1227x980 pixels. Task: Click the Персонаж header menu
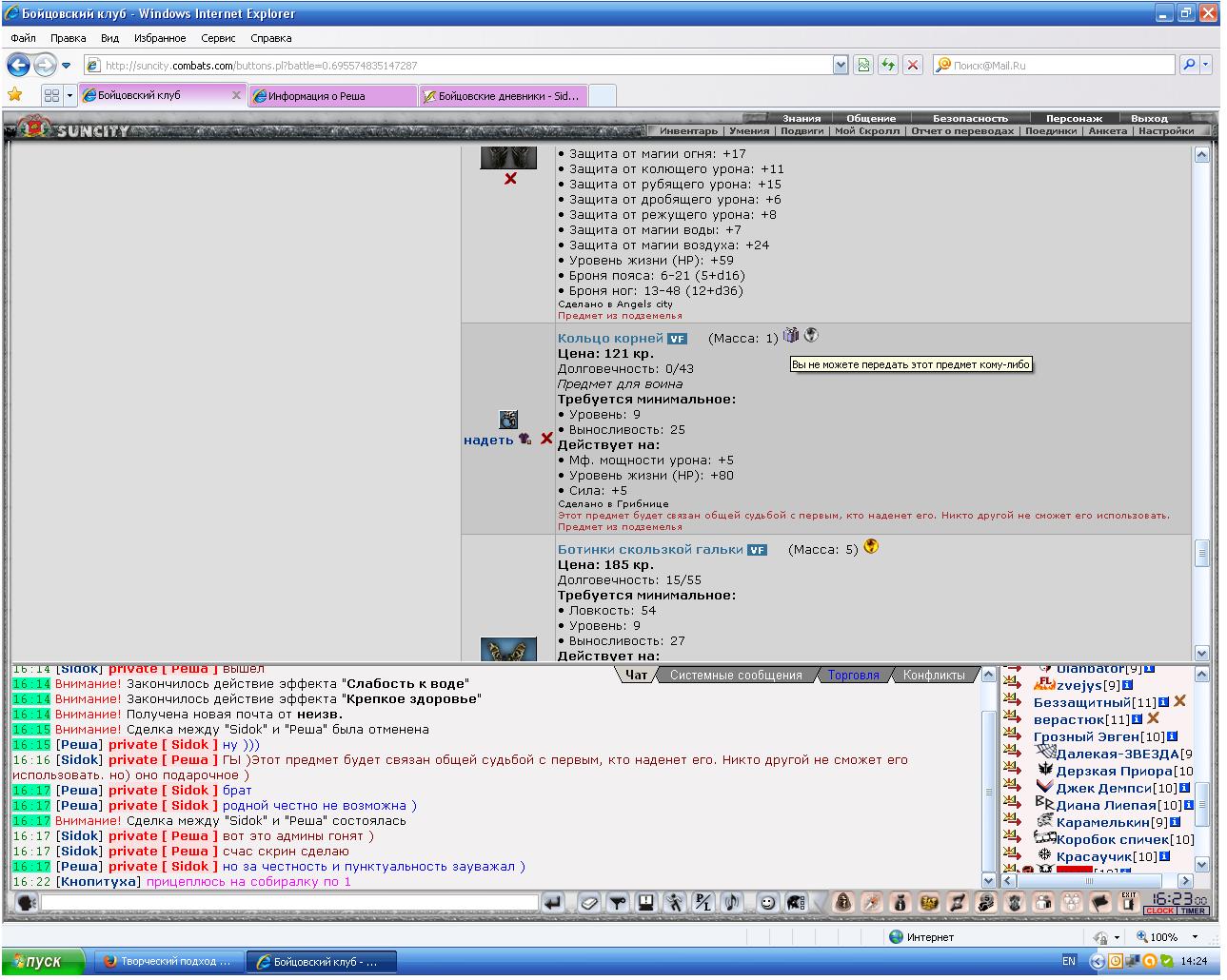click(1074, 119)
